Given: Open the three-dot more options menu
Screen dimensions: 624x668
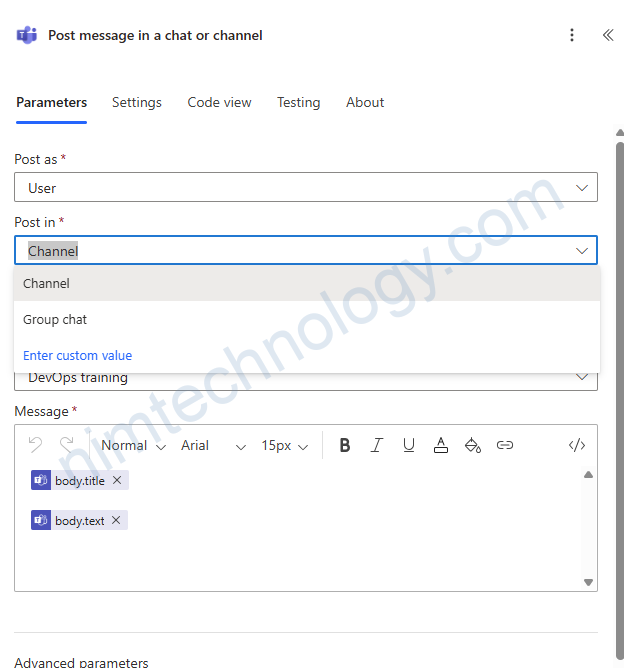Looking at the screenshot, I should [x=572, y=35].
